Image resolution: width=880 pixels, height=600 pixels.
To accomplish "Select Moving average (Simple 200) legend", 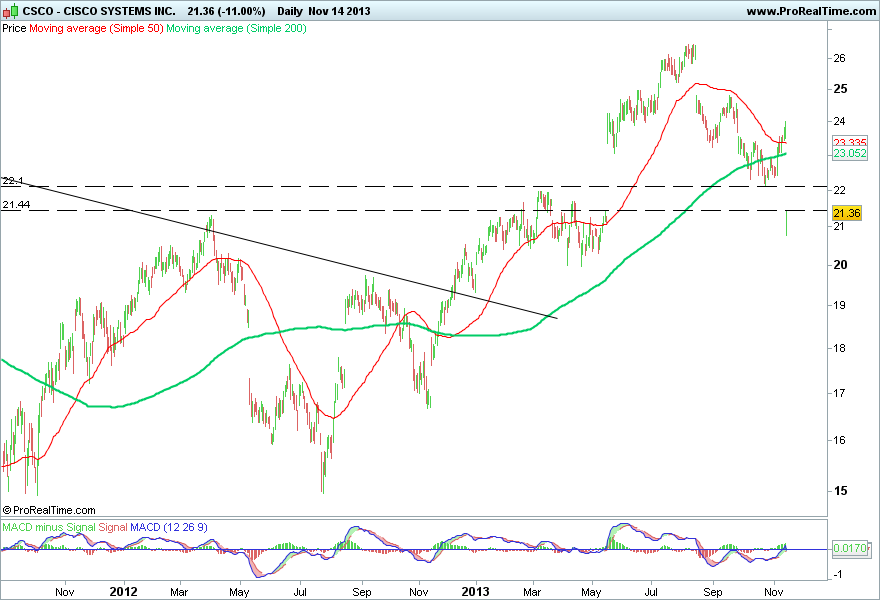I will point(236,28).
